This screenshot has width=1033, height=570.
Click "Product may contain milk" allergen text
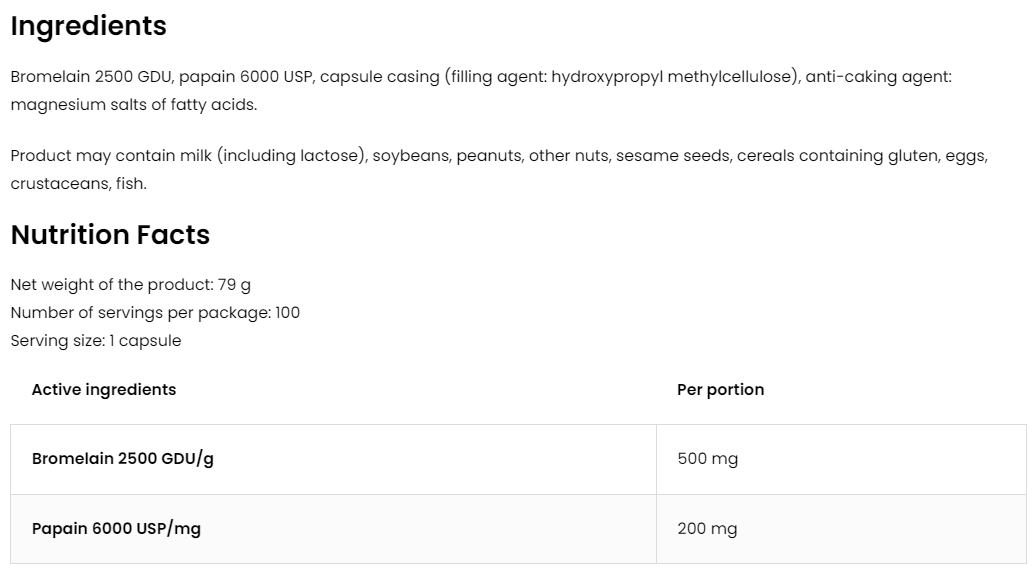[112, 156]
